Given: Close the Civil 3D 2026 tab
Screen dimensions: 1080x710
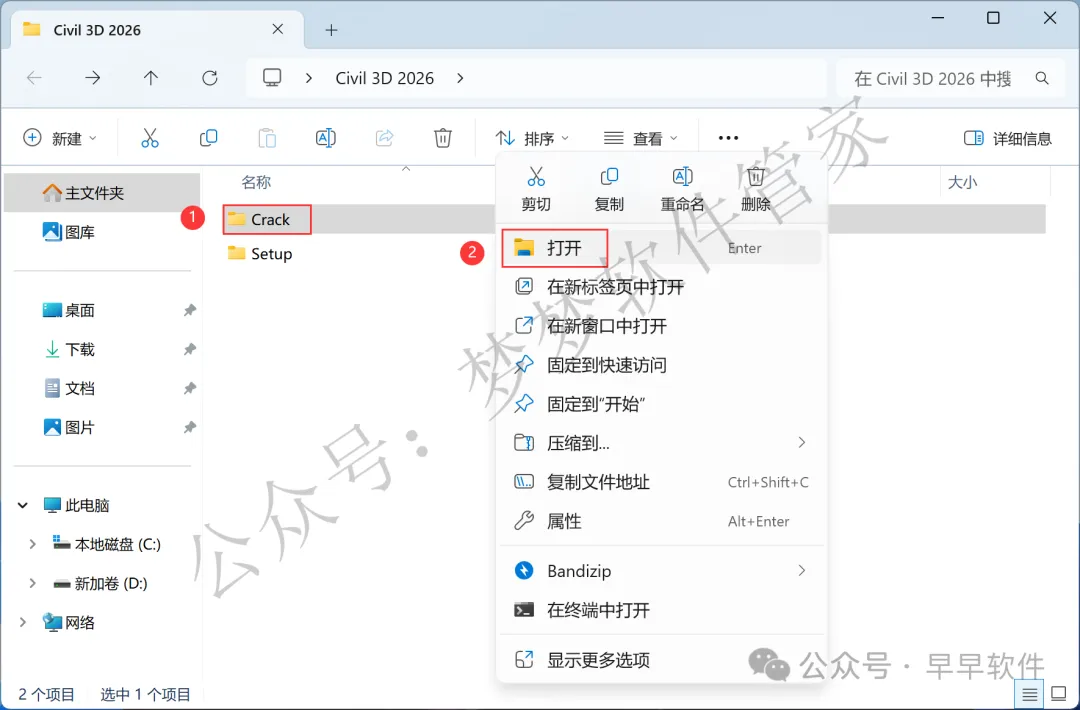Looking at the screenshot, I should [x=278, y=29].
